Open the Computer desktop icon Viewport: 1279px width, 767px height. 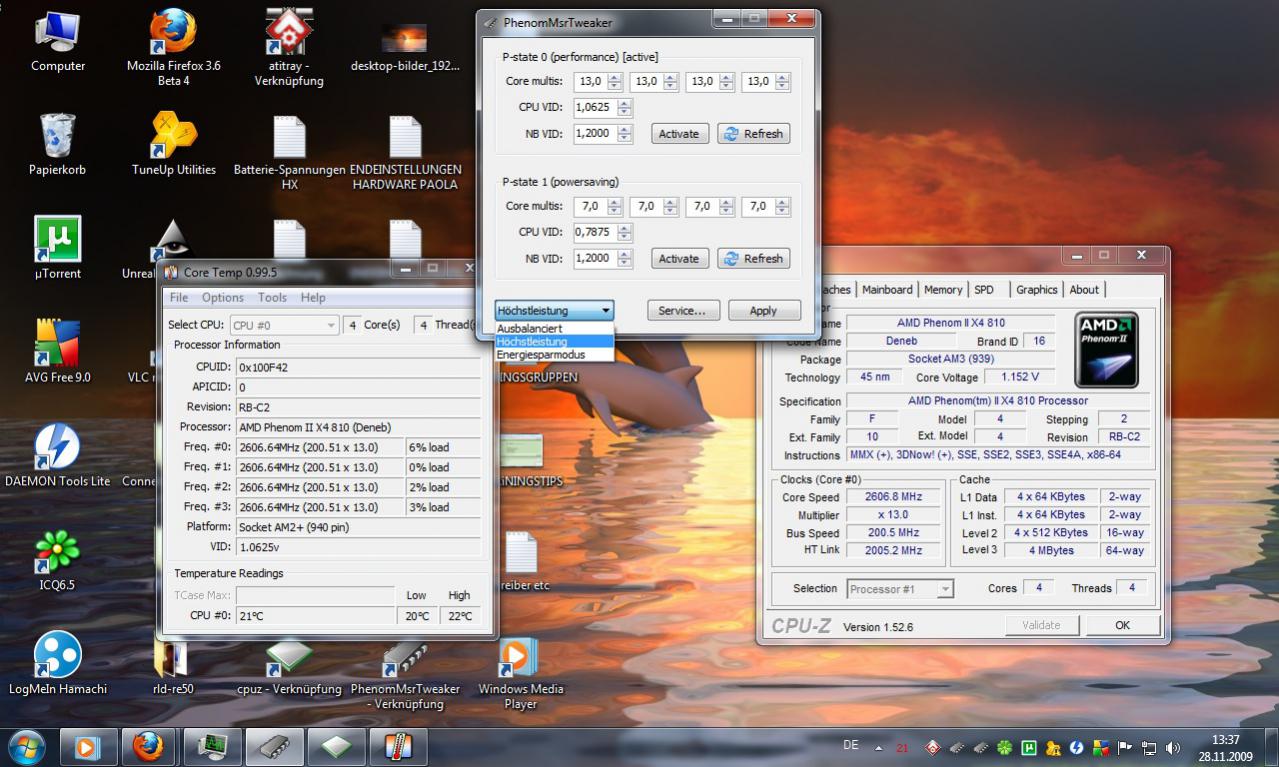click(x=58, y=40)
